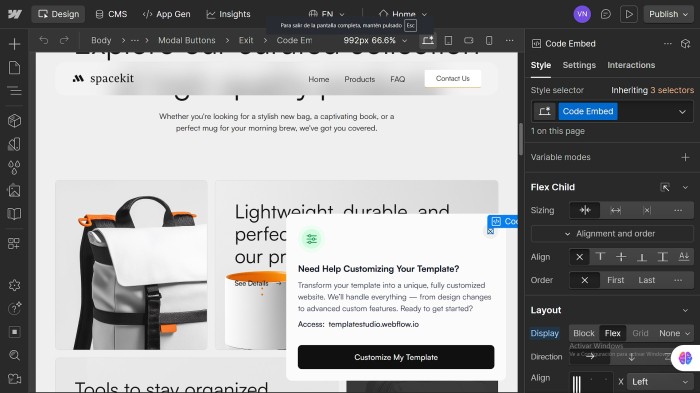Click Contact Us in the site navbar
This screenshot has height=393, width=700.
coord(453,79)
